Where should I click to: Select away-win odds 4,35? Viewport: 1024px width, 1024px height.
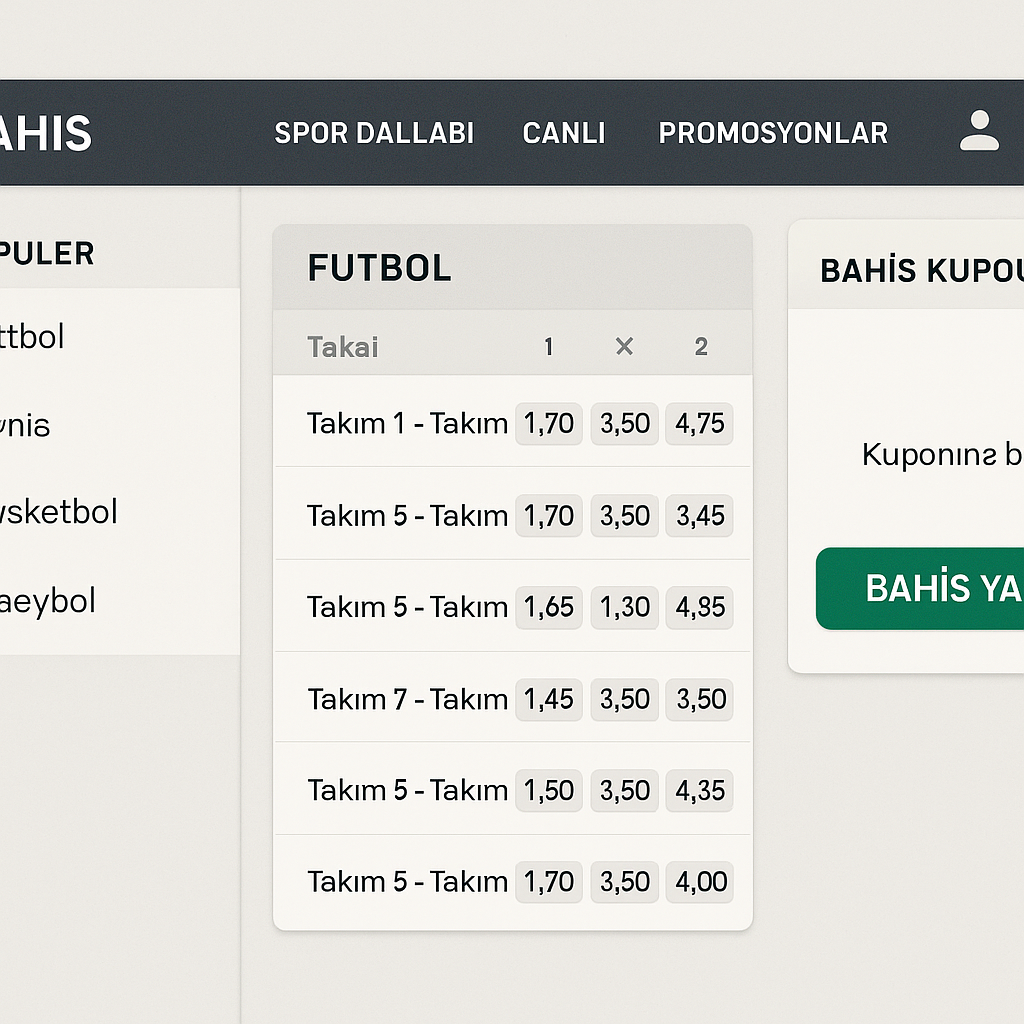[700, 790]
